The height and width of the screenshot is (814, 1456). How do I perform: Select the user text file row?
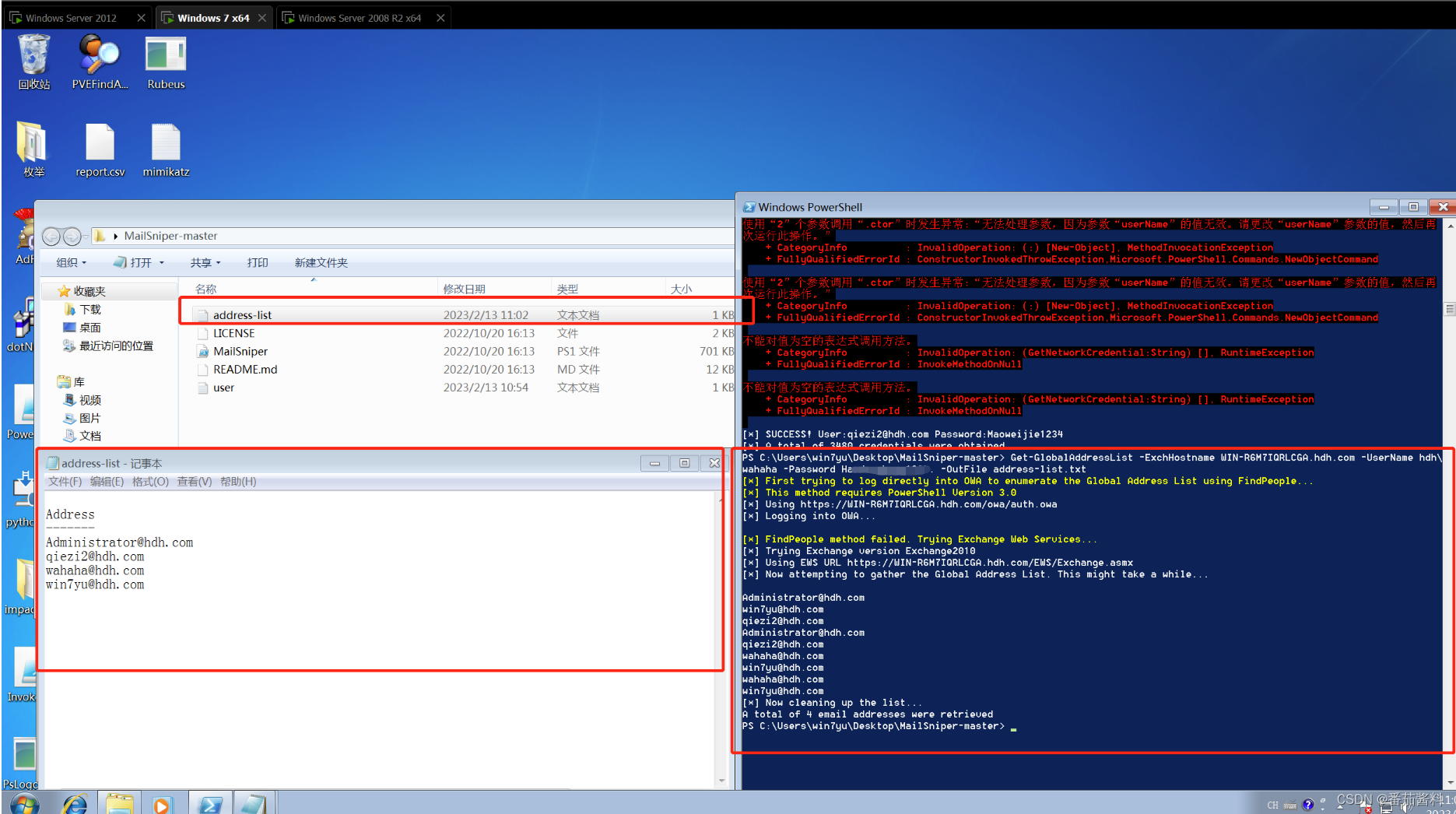tap(464, 388)
